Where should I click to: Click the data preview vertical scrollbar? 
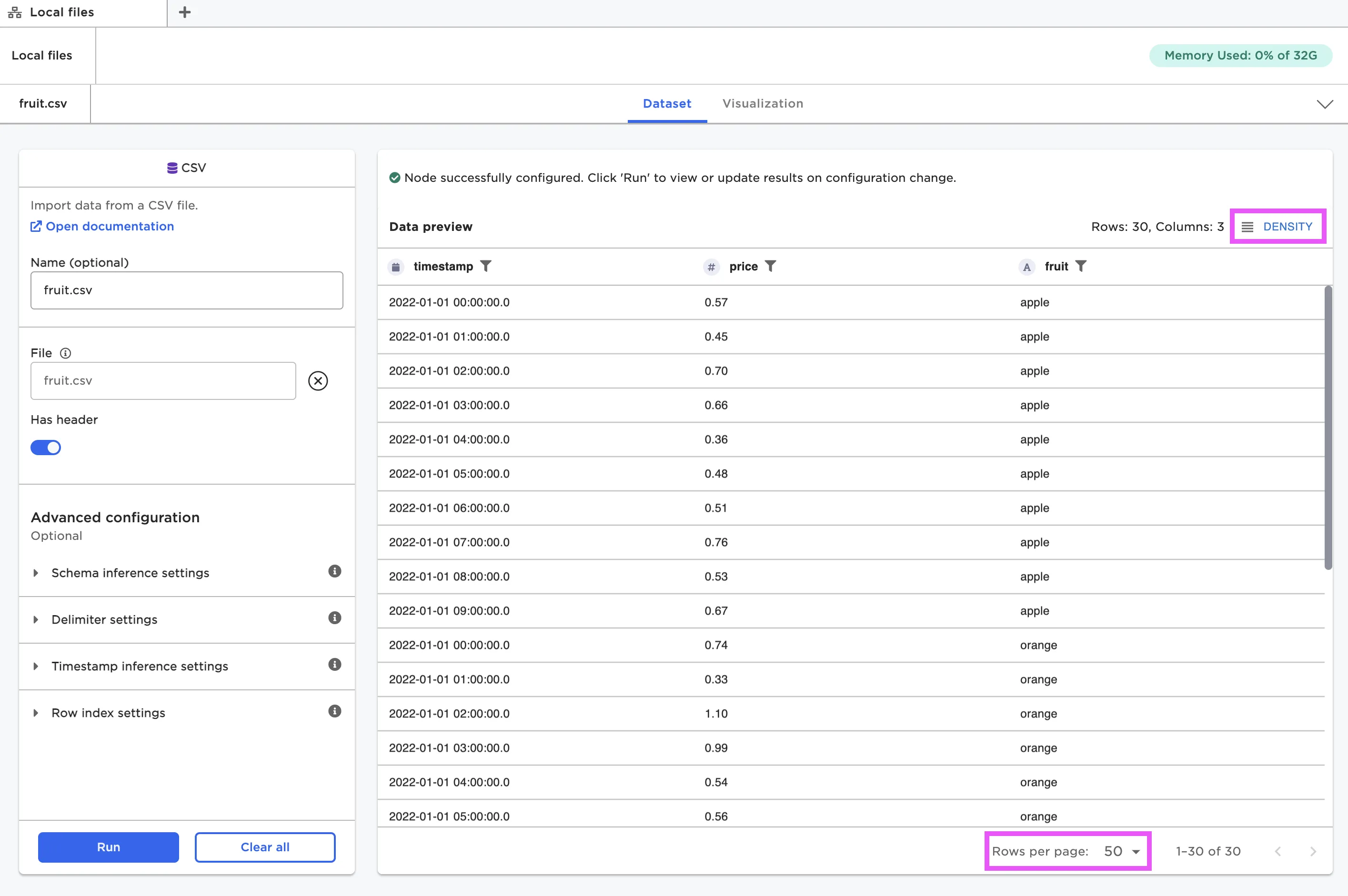1328,428
